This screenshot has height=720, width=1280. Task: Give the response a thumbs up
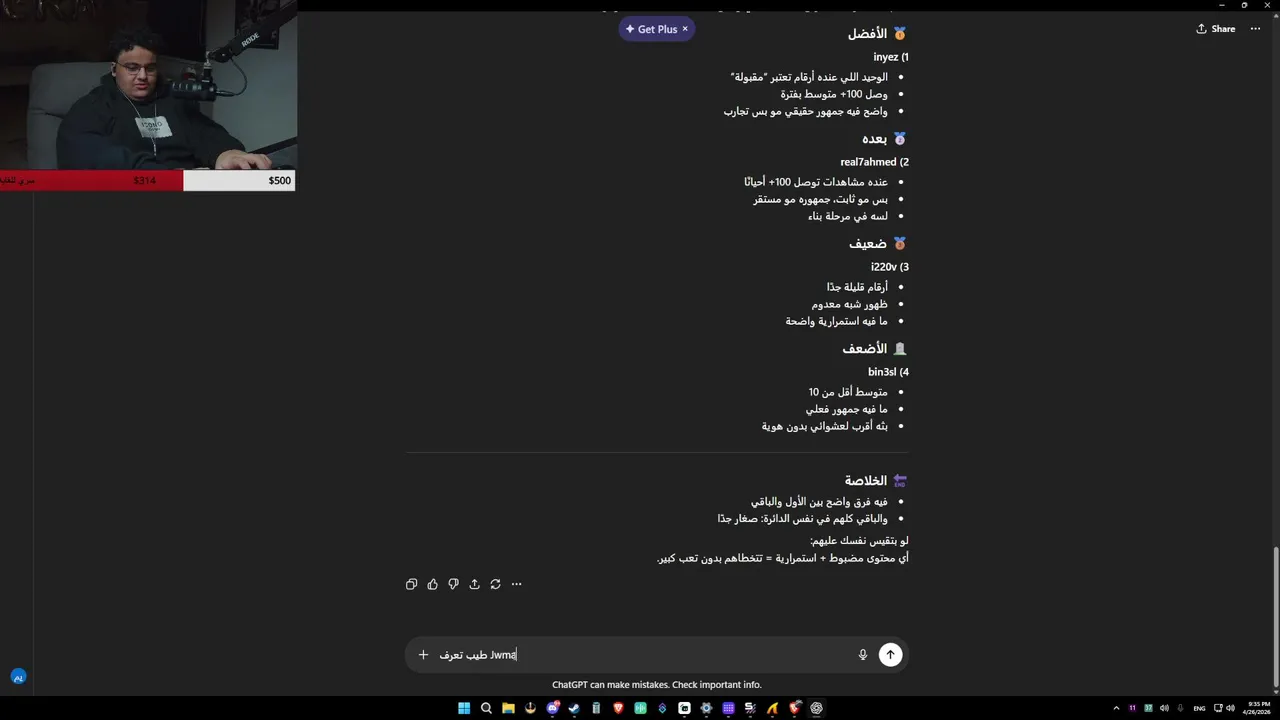[x=432, y=584]
